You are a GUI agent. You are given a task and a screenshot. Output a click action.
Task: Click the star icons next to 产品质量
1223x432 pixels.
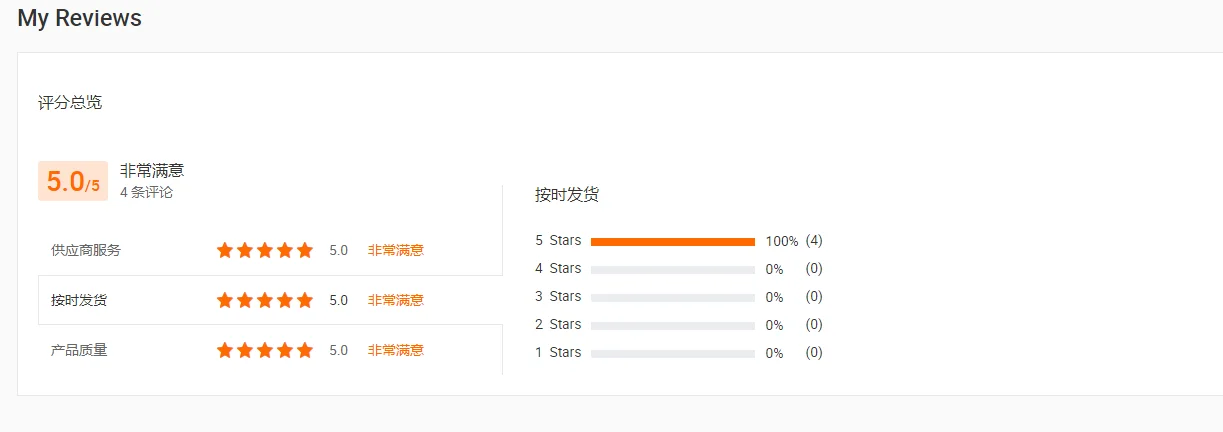click(x=265, y=350)
